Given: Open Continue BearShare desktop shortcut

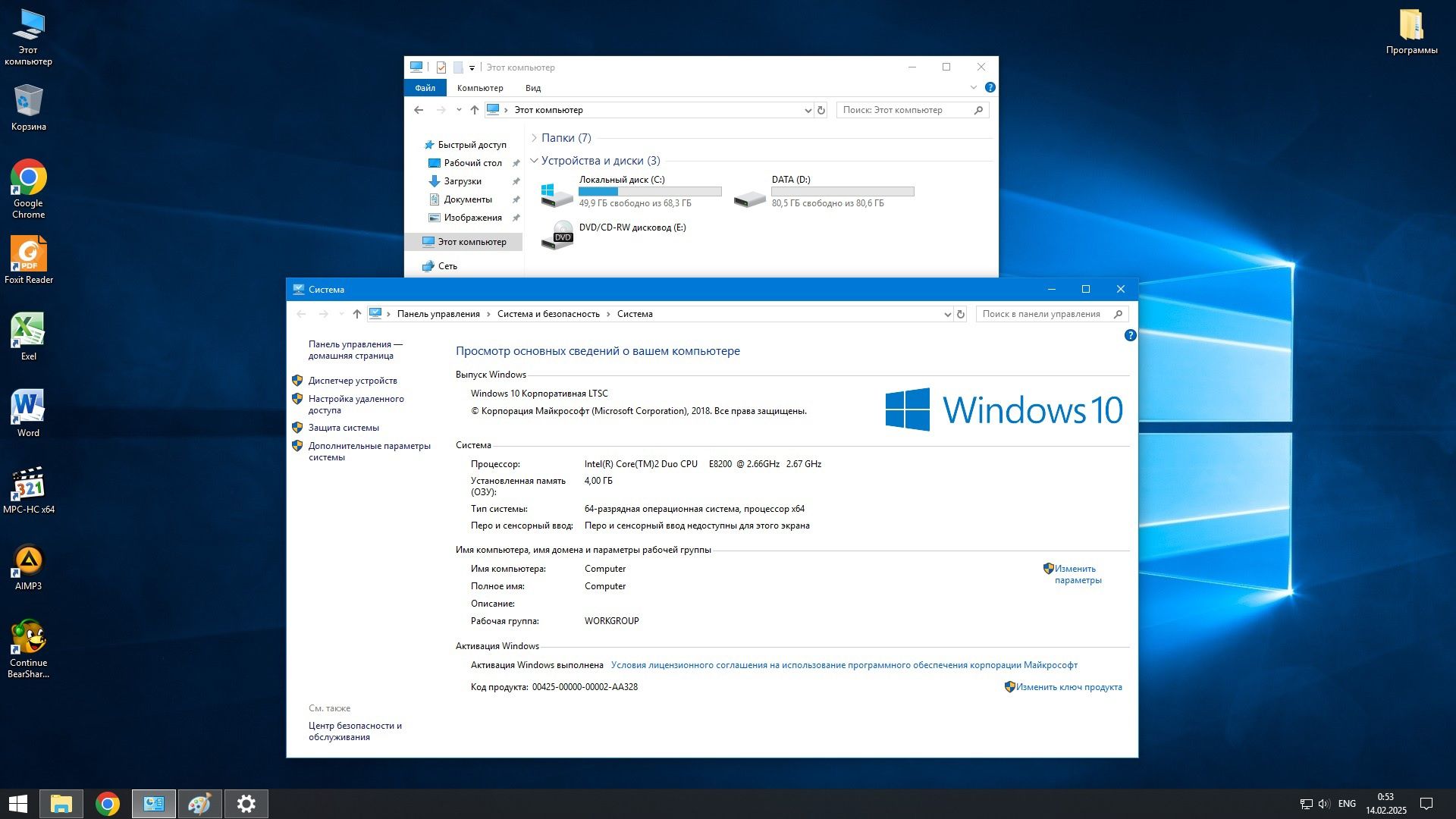Looking at the screenshot, I should 28,648.
